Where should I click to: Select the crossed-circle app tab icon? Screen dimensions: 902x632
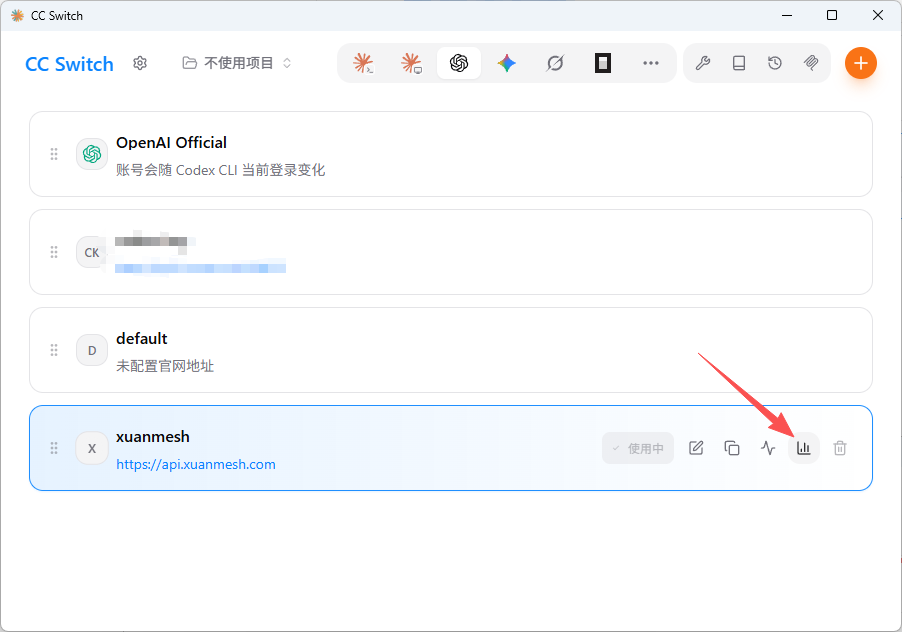point(555,63)
